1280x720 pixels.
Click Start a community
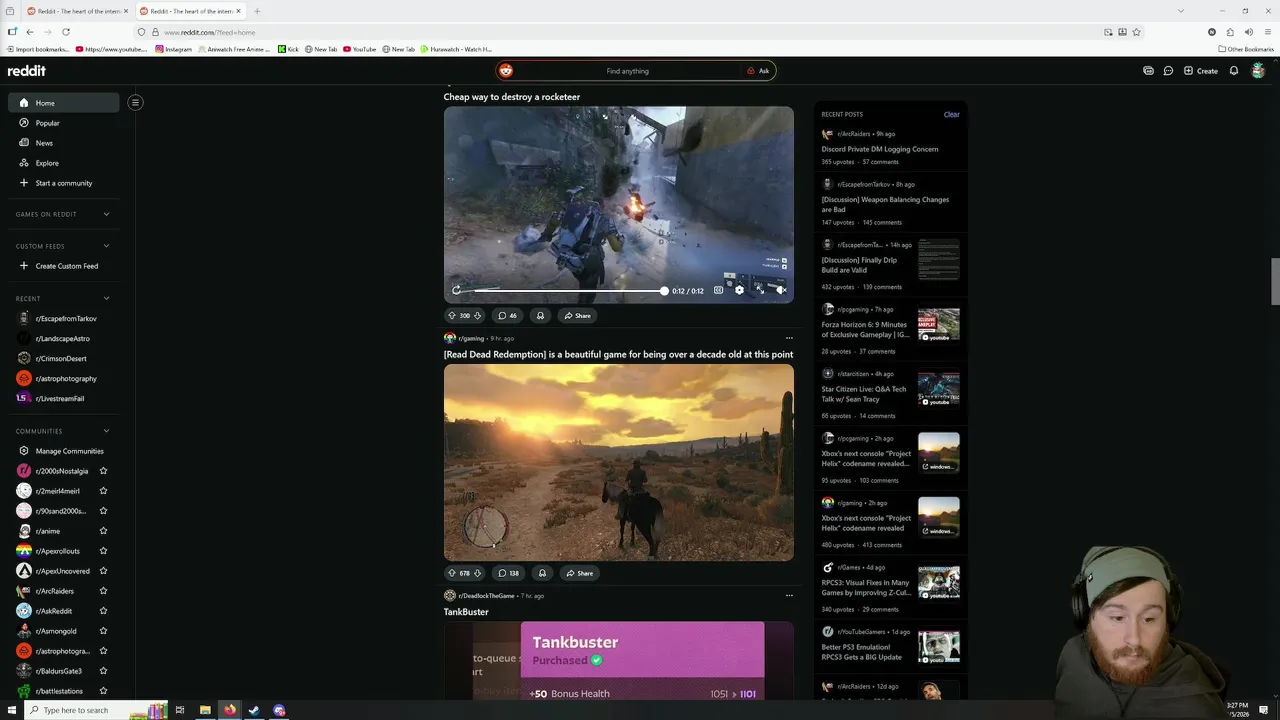[x=63, y=183]
